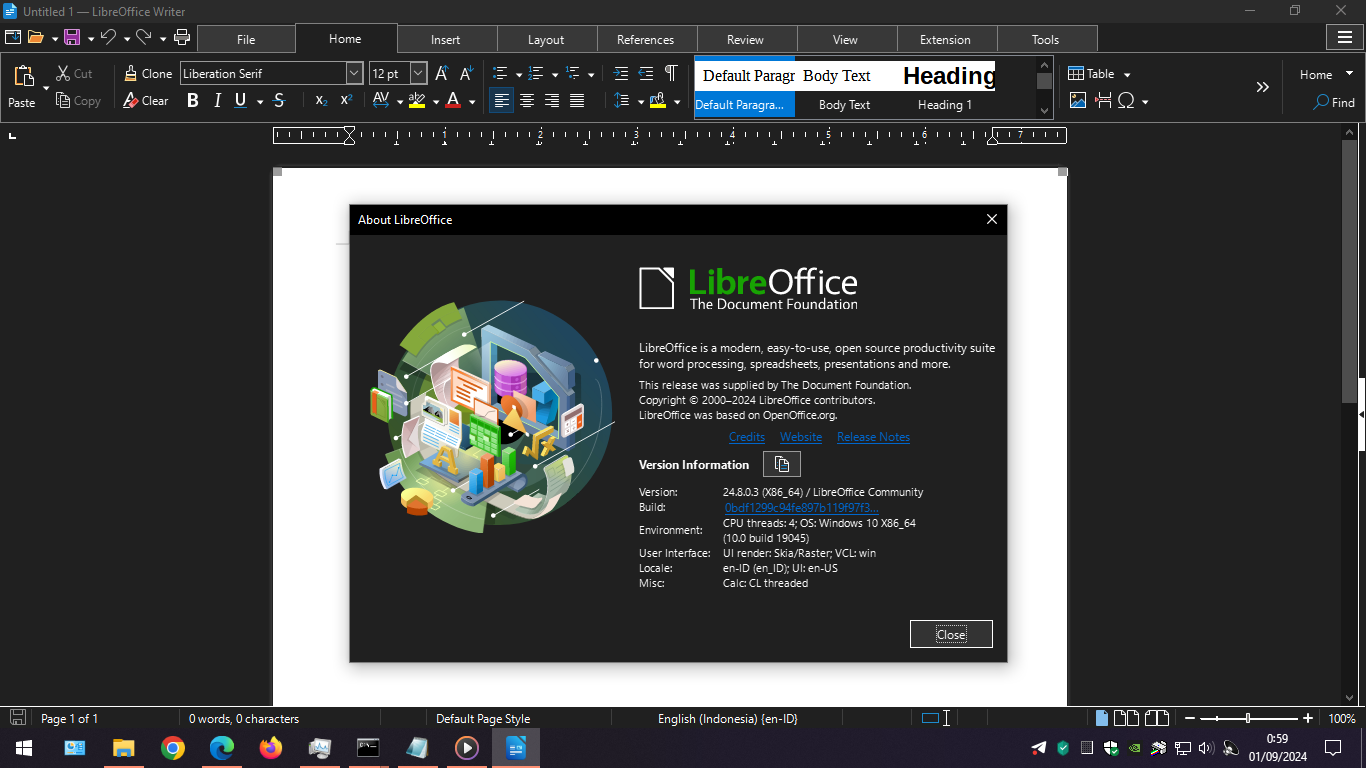Toggle Italic formatting
1366x768 pixels.
tap(217, 100)
